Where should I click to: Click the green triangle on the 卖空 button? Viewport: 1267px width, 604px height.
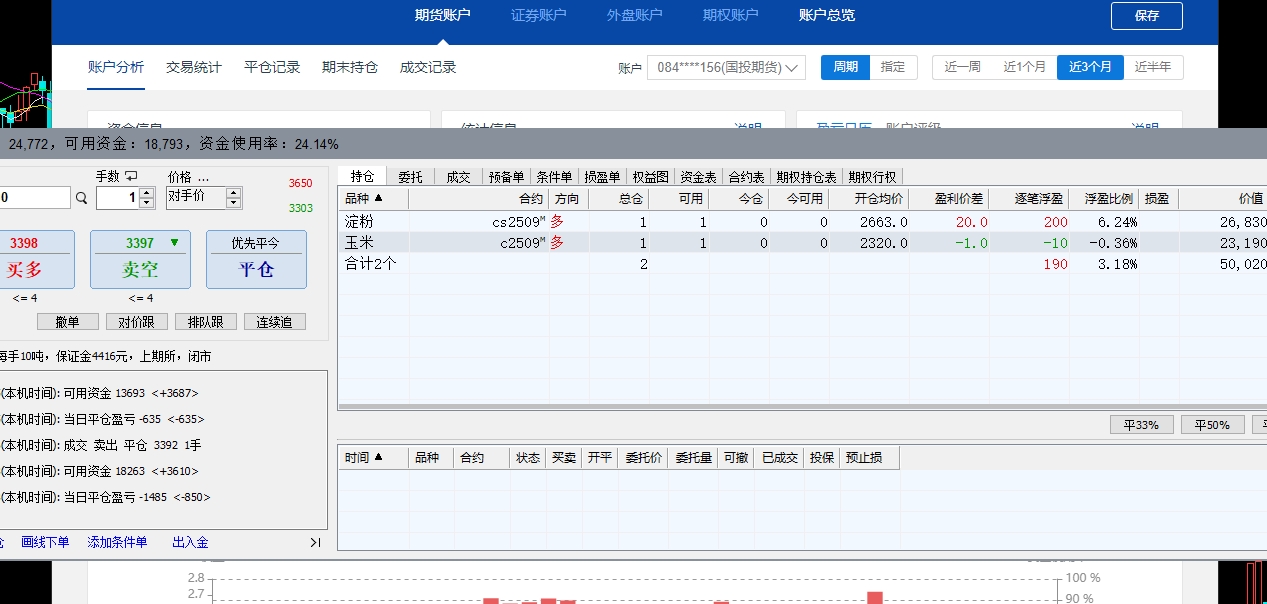coord(174,243)
